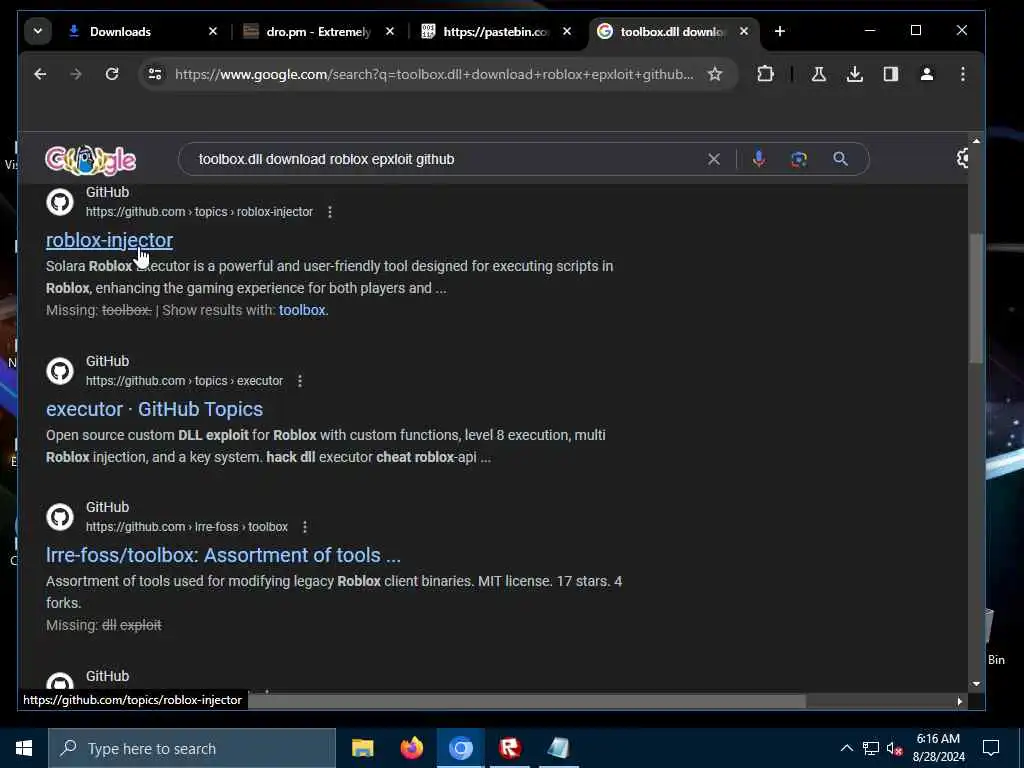Open the notification center icon
This screenshot has width=1024, height=768.
[x=991, y=748]
